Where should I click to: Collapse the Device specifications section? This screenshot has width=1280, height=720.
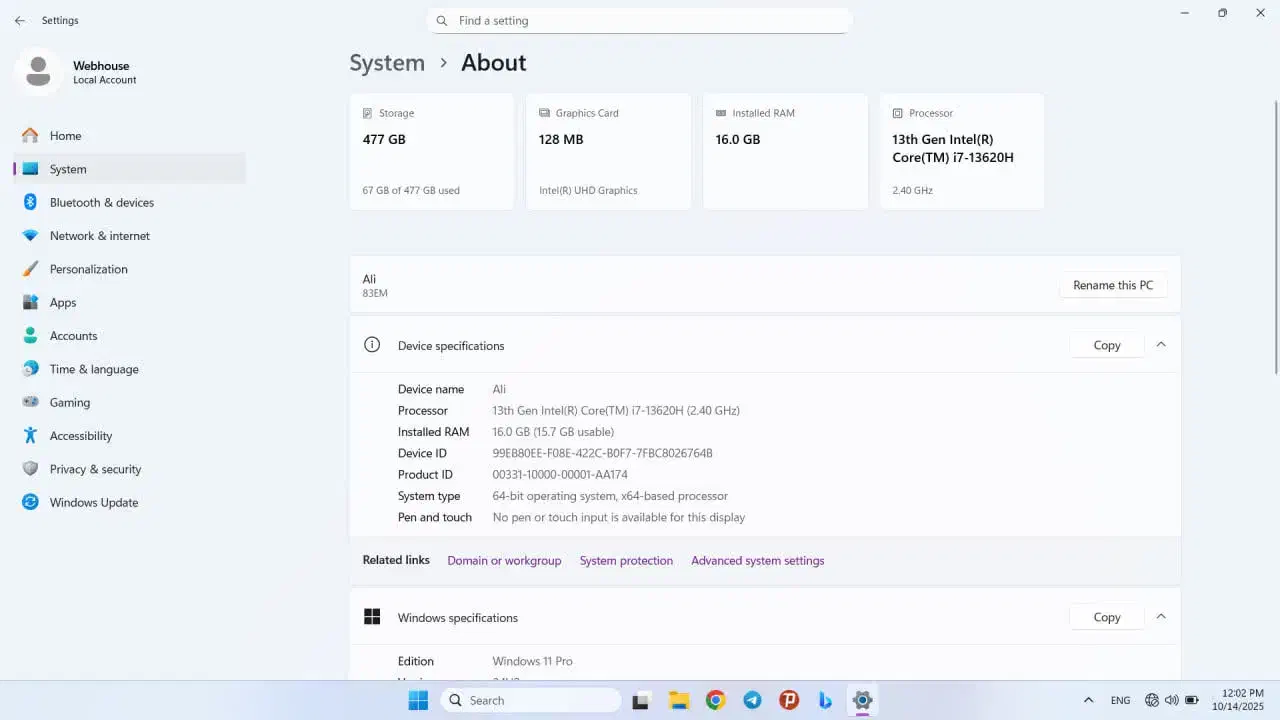point(1161,345)
